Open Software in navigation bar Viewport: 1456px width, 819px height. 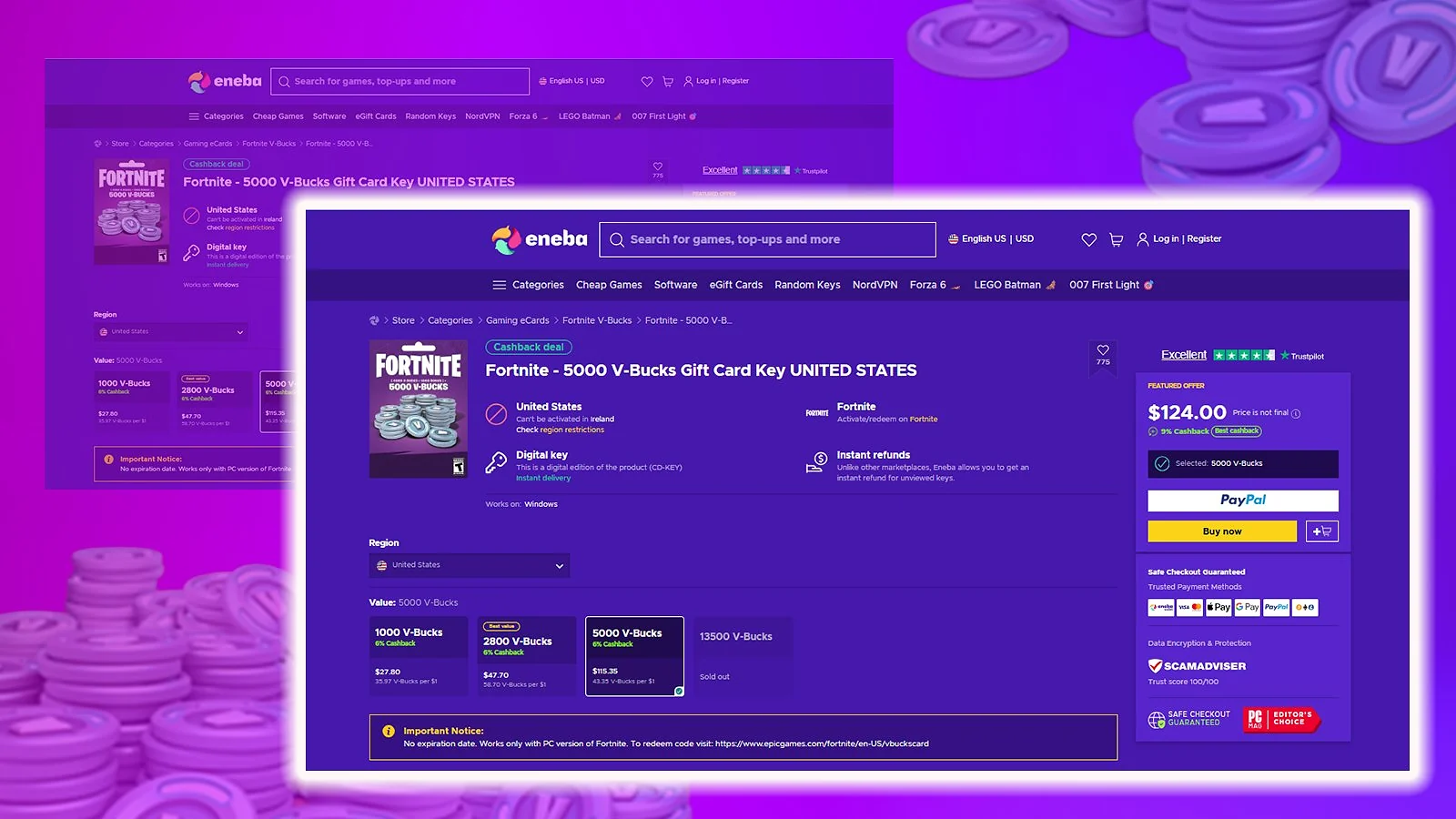click(x=675, y=285)
